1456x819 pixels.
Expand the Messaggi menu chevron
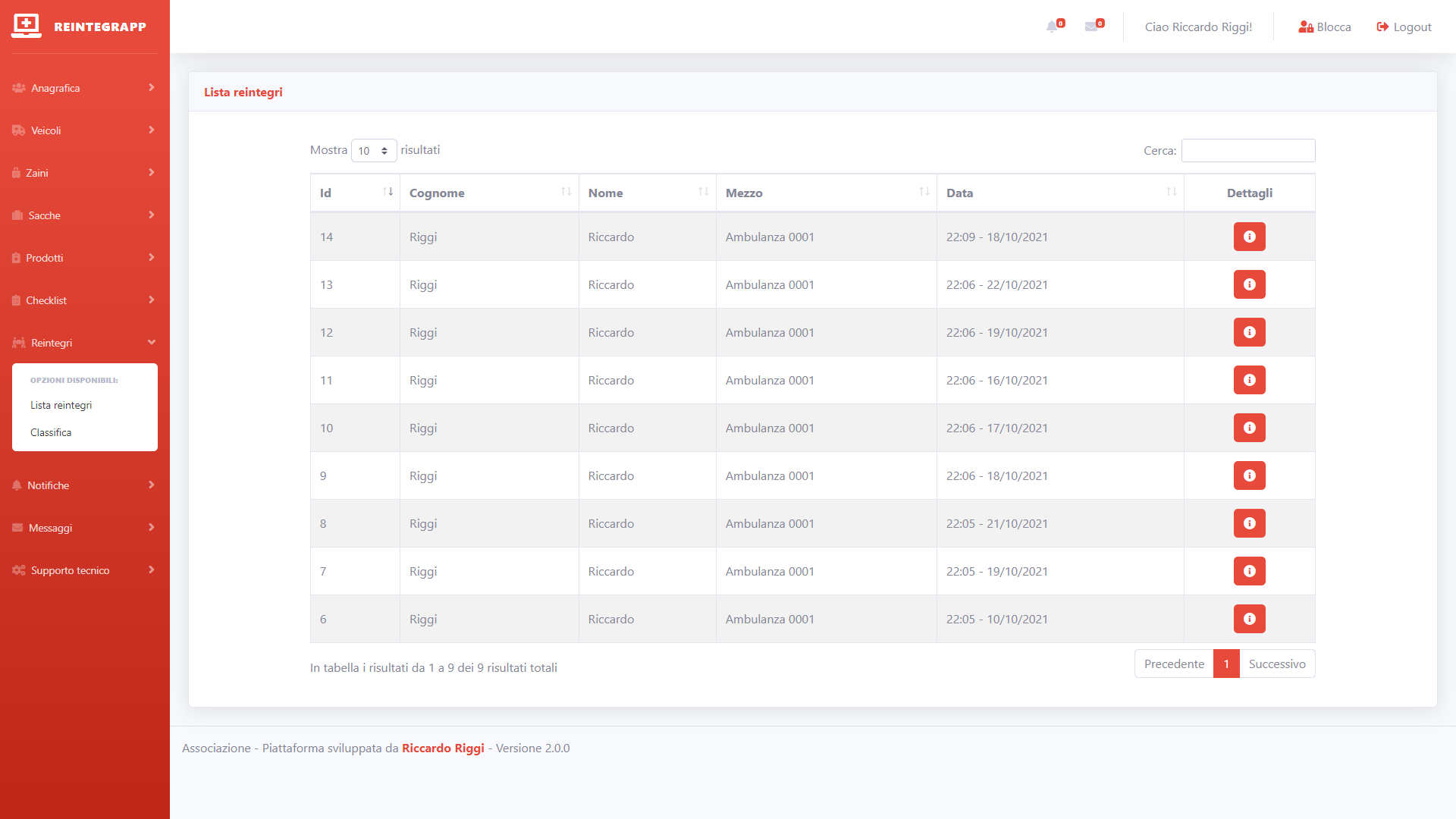[x=152, y=528]
